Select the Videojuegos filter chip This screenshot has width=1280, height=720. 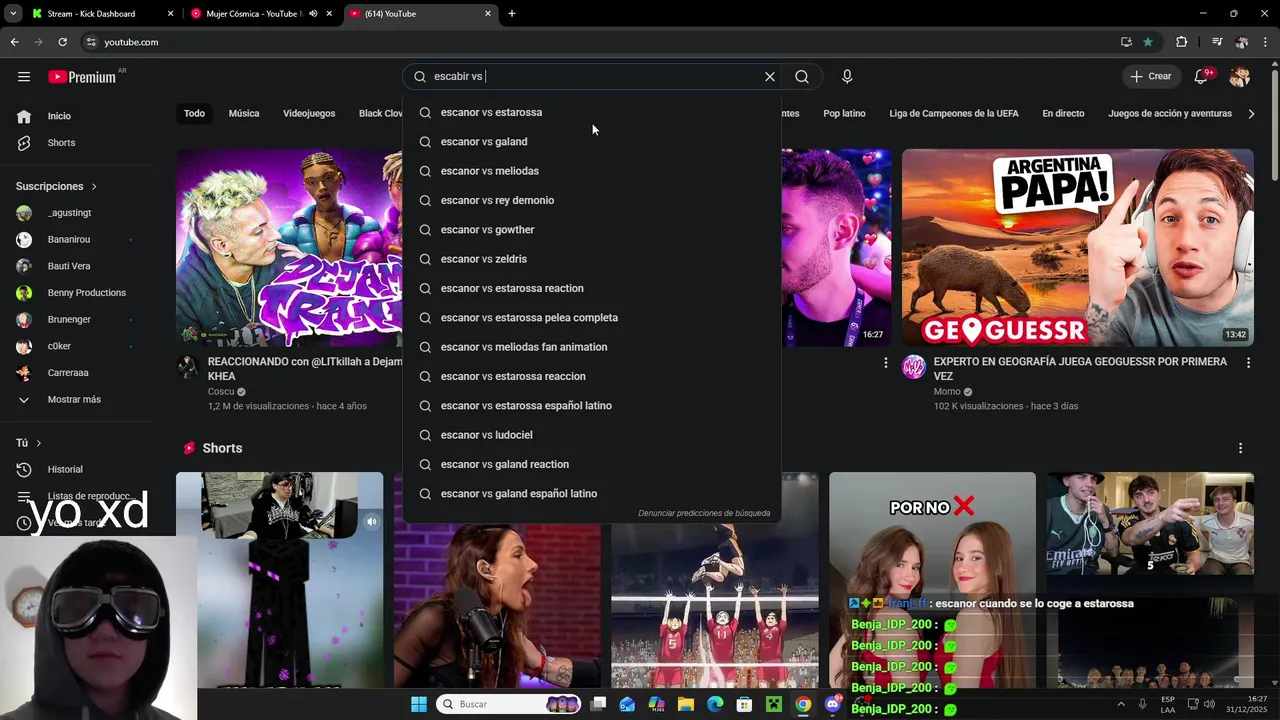click(309, 114)
